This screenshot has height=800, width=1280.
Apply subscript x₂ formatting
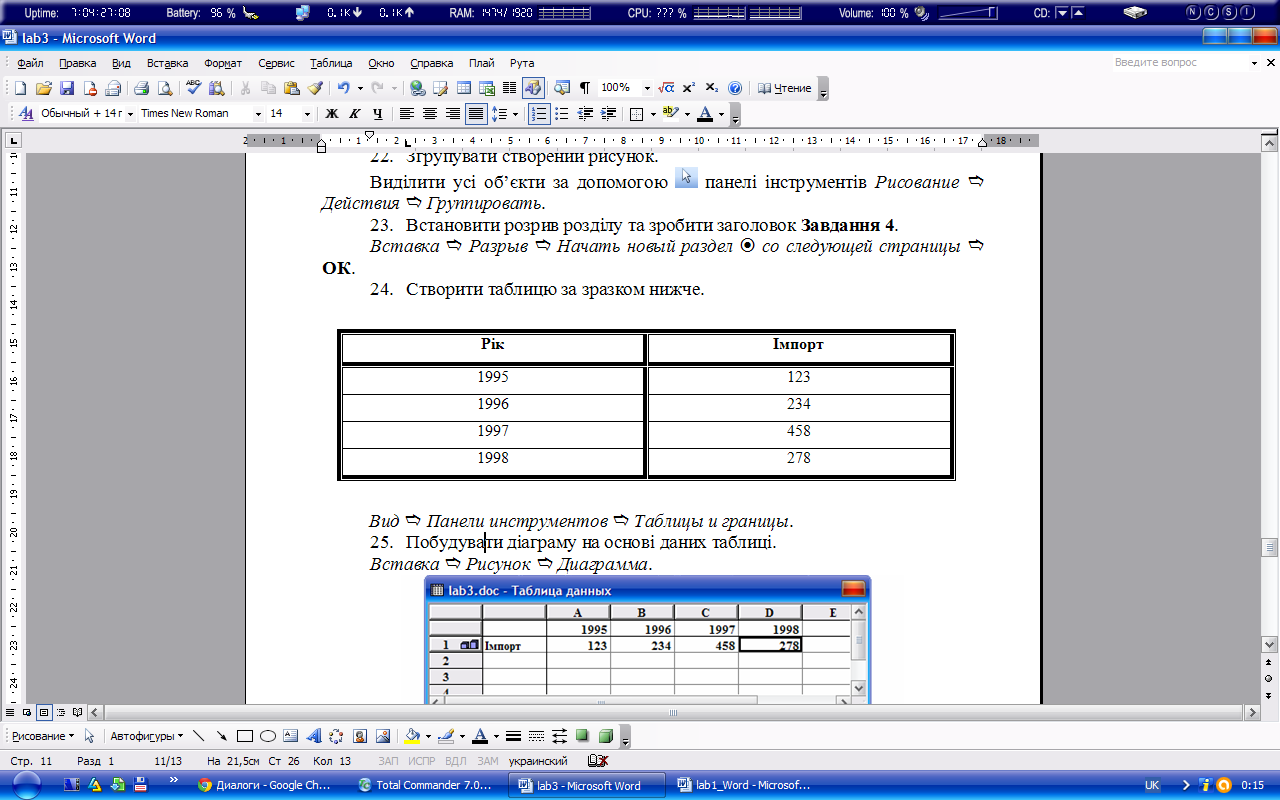[712, 88]
